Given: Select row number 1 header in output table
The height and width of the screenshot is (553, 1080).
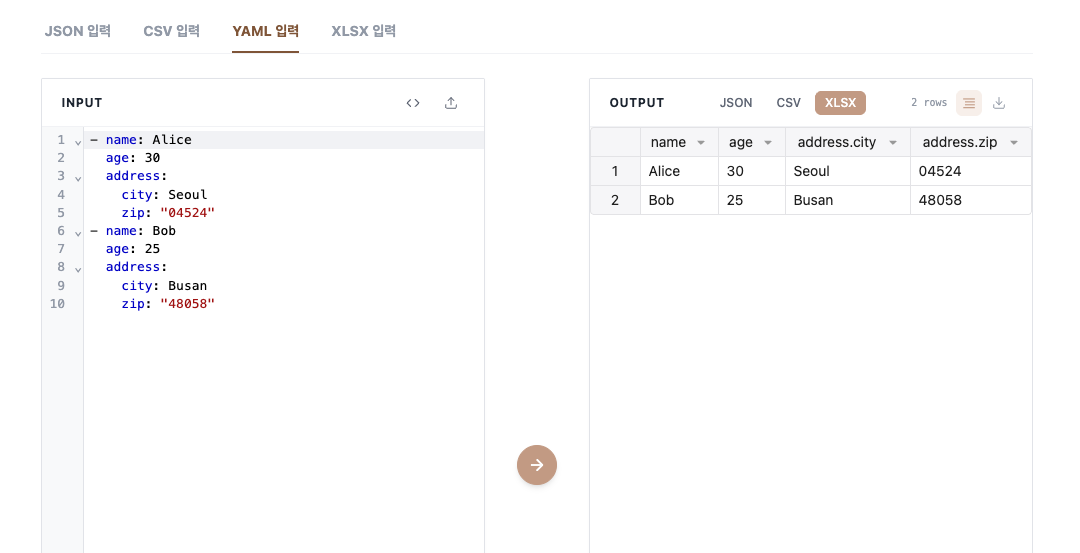Looking at the screenshot, I should pyautogui.click(x=615, y=171).
